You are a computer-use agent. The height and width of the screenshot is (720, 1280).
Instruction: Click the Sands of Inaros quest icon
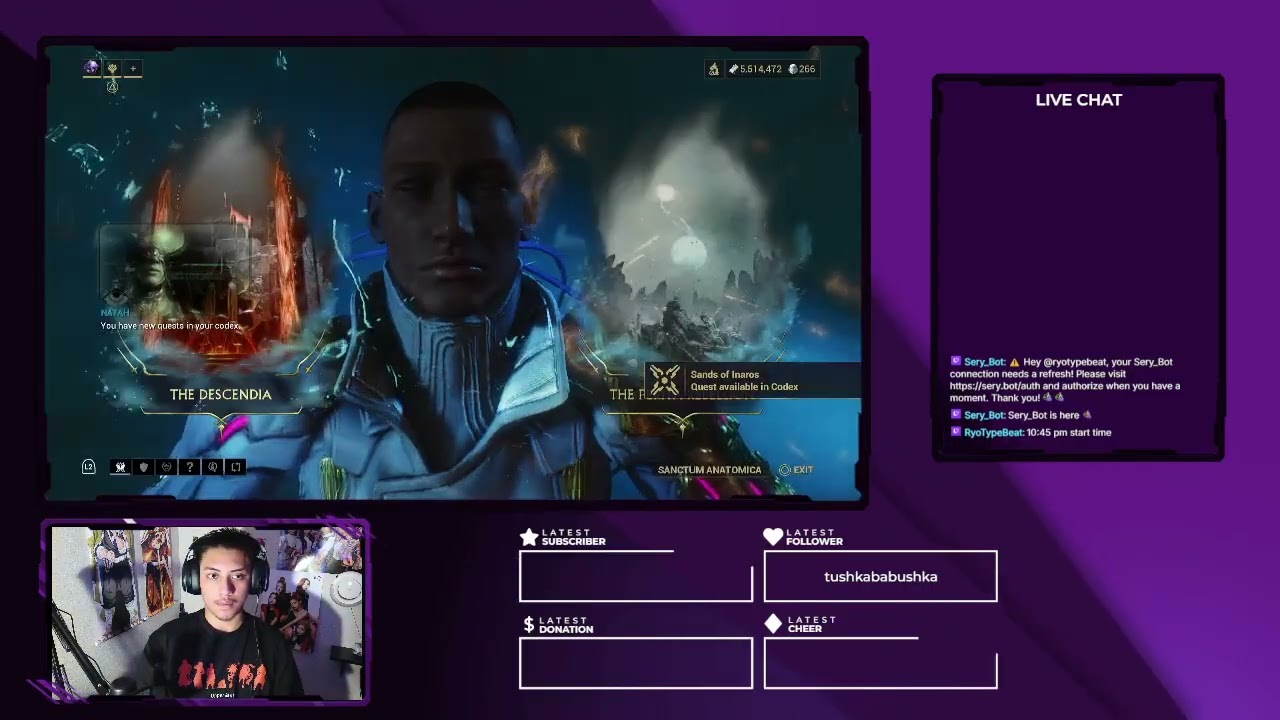(x=665, y=380)
